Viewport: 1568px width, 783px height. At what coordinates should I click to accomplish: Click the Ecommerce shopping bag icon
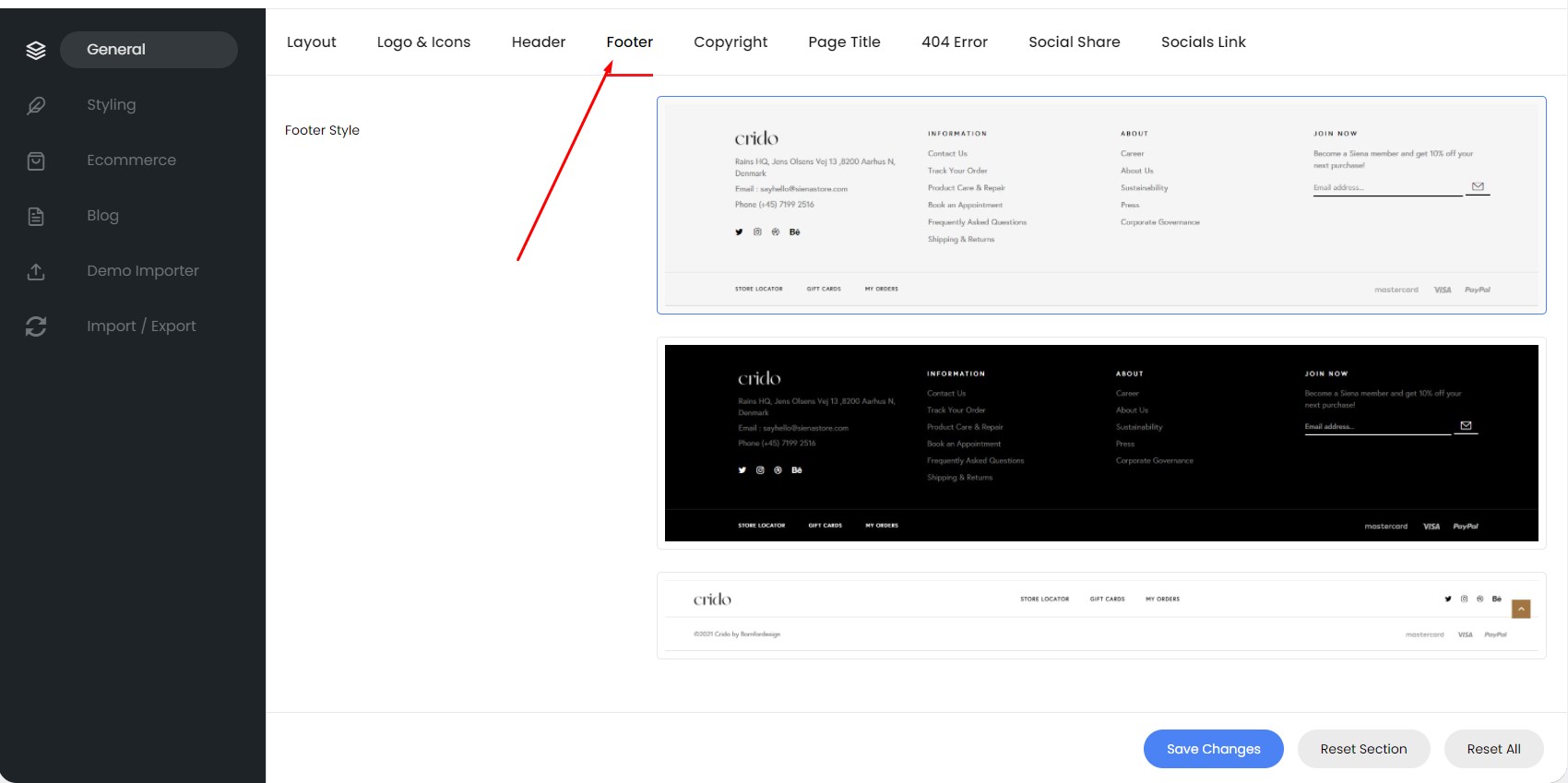(36, 160)
